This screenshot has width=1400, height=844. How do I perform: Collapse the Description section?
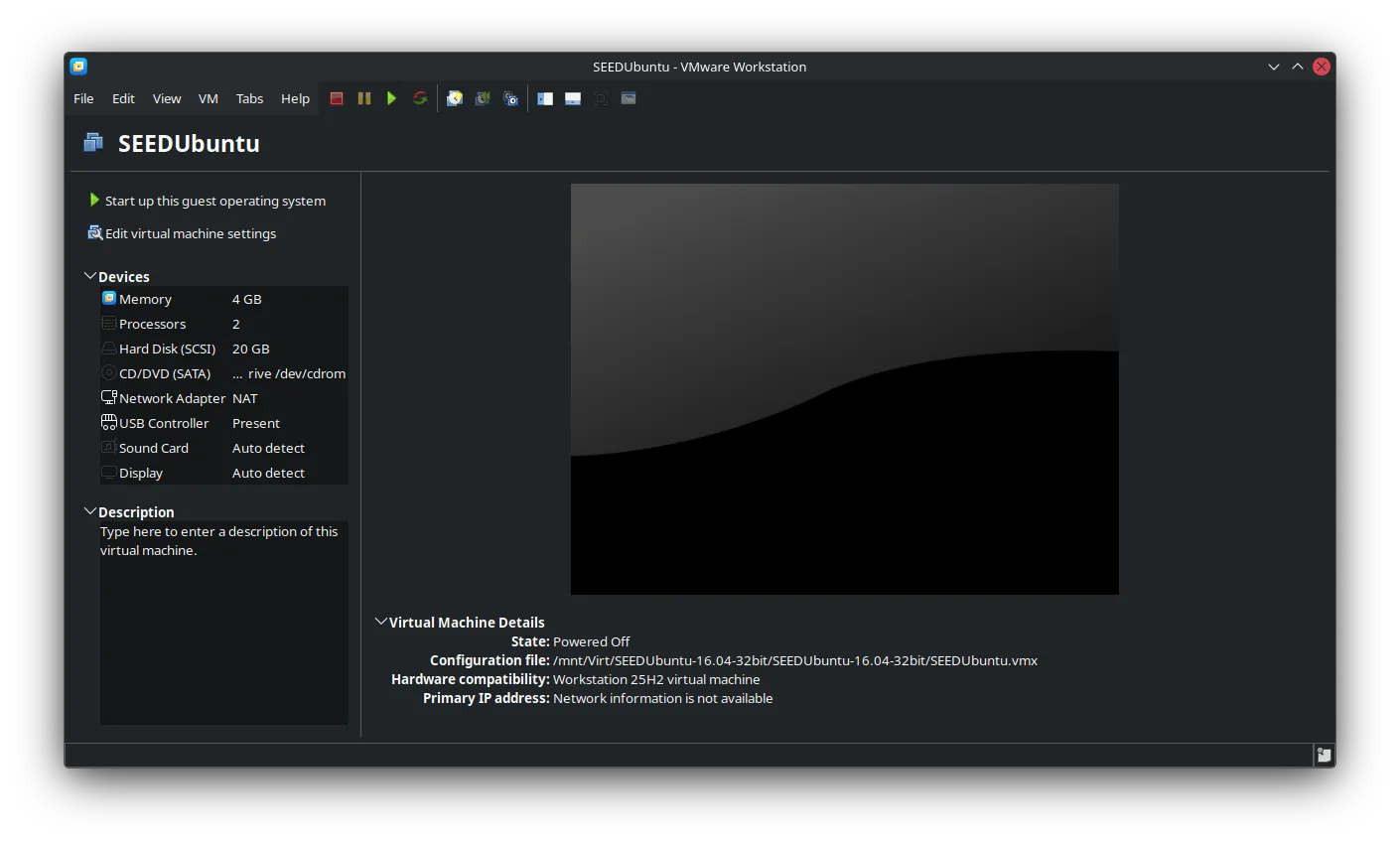point(90,511)
